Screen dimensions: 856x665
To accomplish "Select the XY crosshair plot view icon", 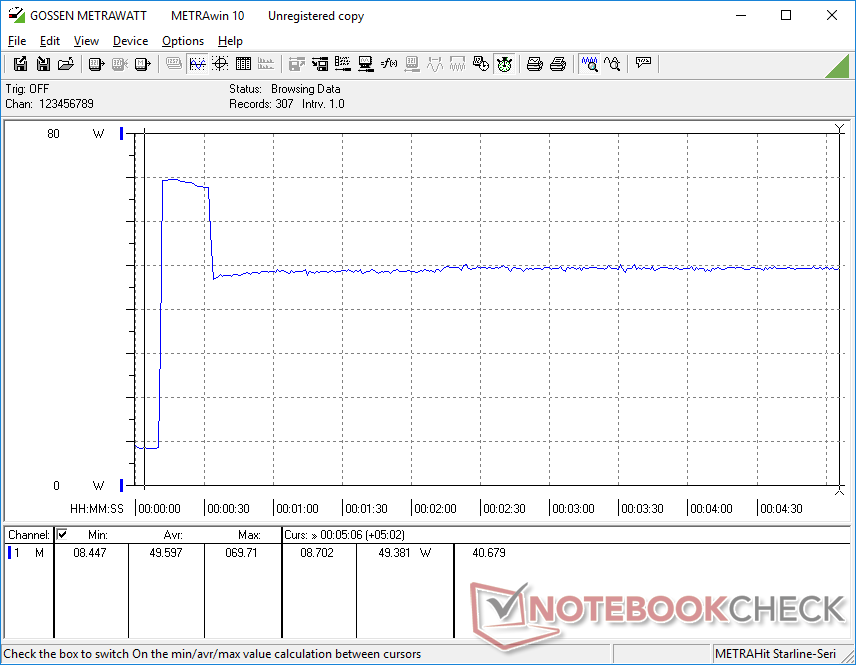I will click(x=220, y=64).
